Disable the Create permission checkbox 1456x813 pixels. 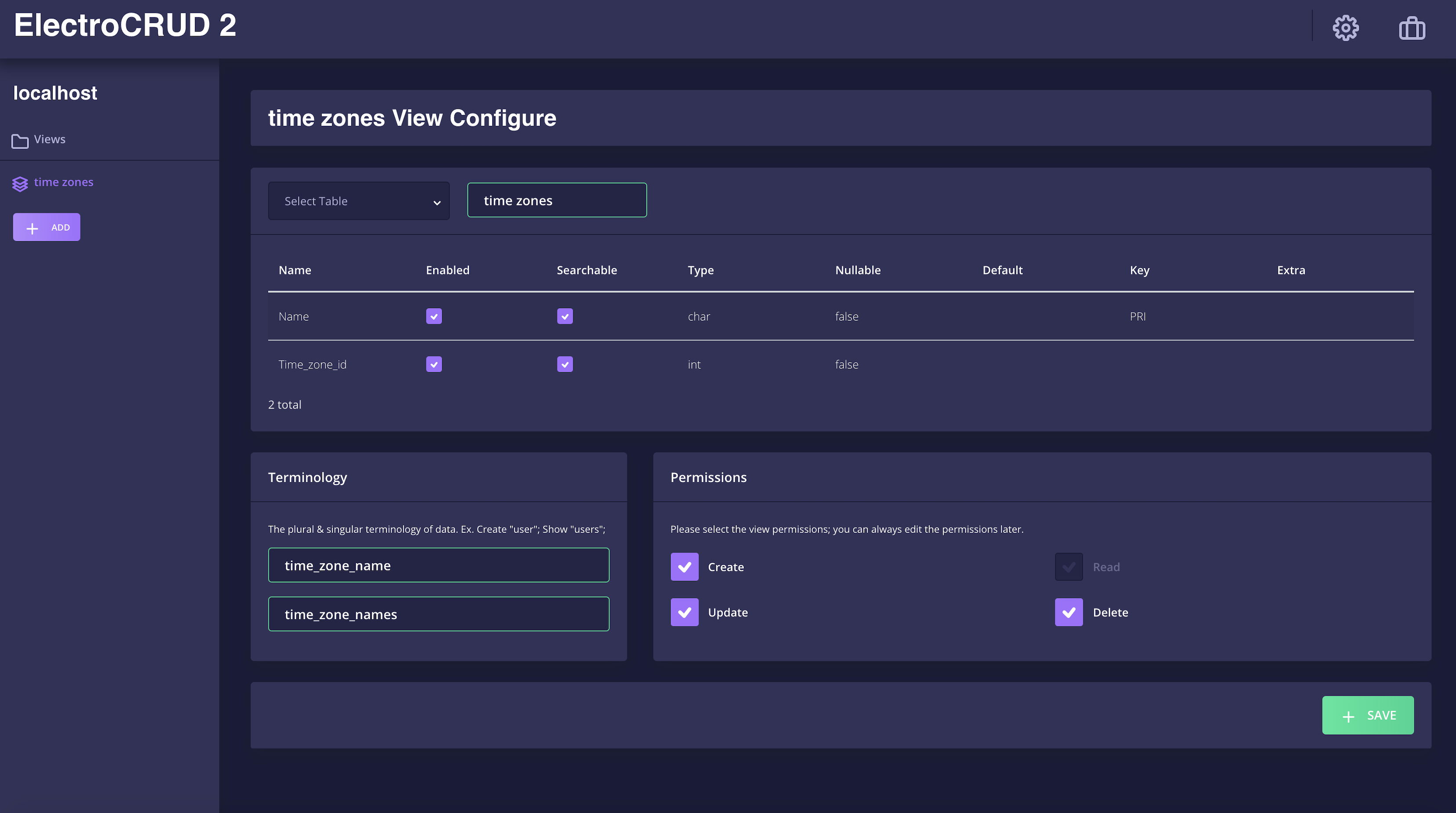tap(684, 566)
